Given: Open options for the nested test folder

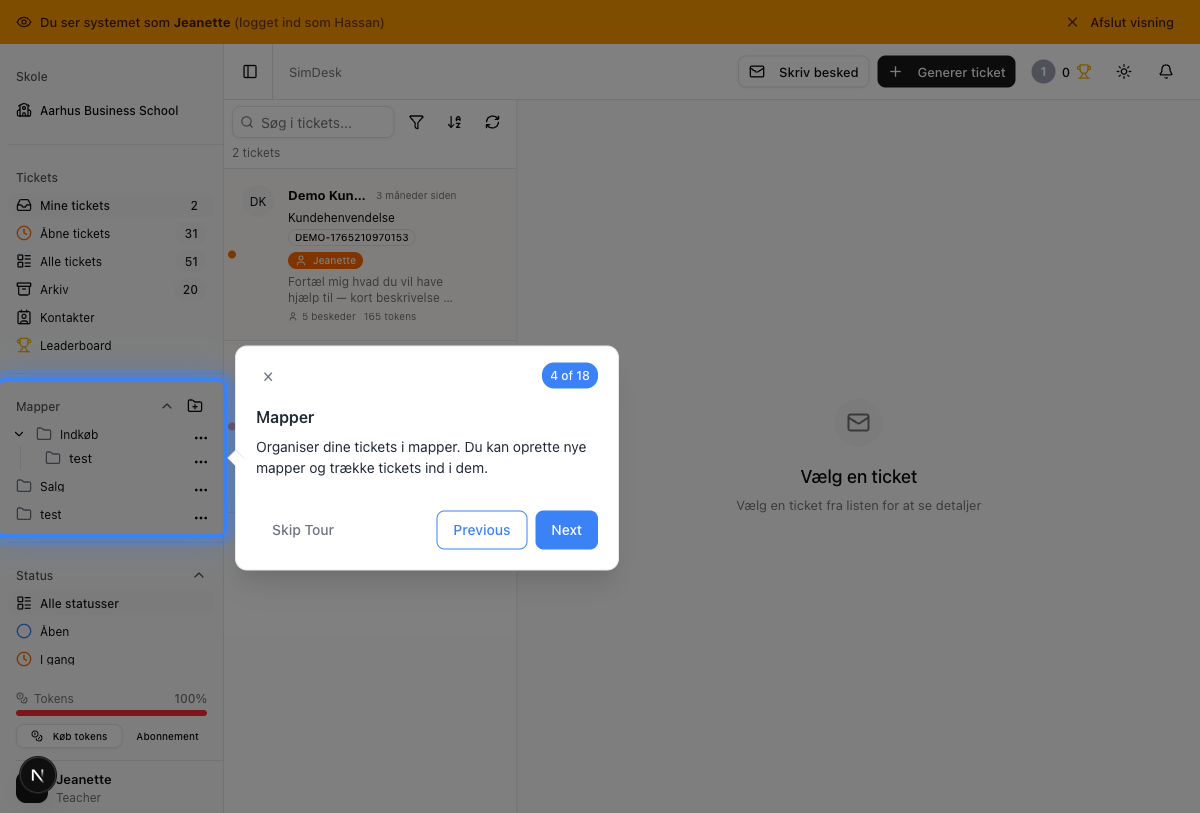Looking at the screenshot, I should [x=201, y=461].
